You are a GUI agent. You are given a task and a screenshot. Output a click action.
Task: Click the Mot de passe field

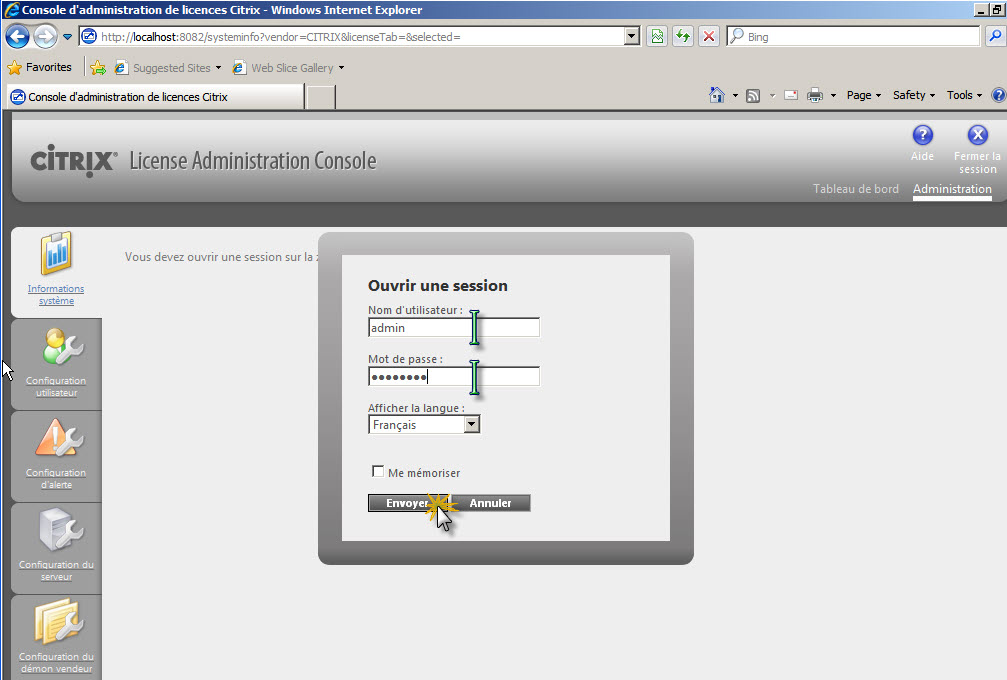click(x=454, y=376)
